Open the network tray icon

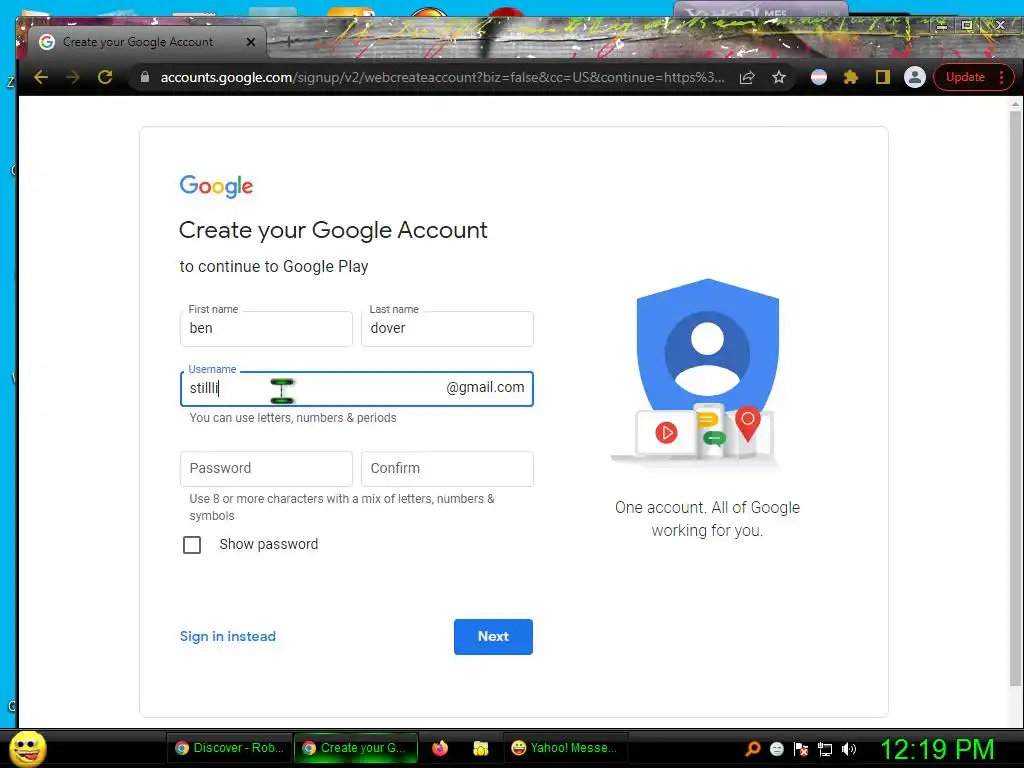click(x=825, y=749)
